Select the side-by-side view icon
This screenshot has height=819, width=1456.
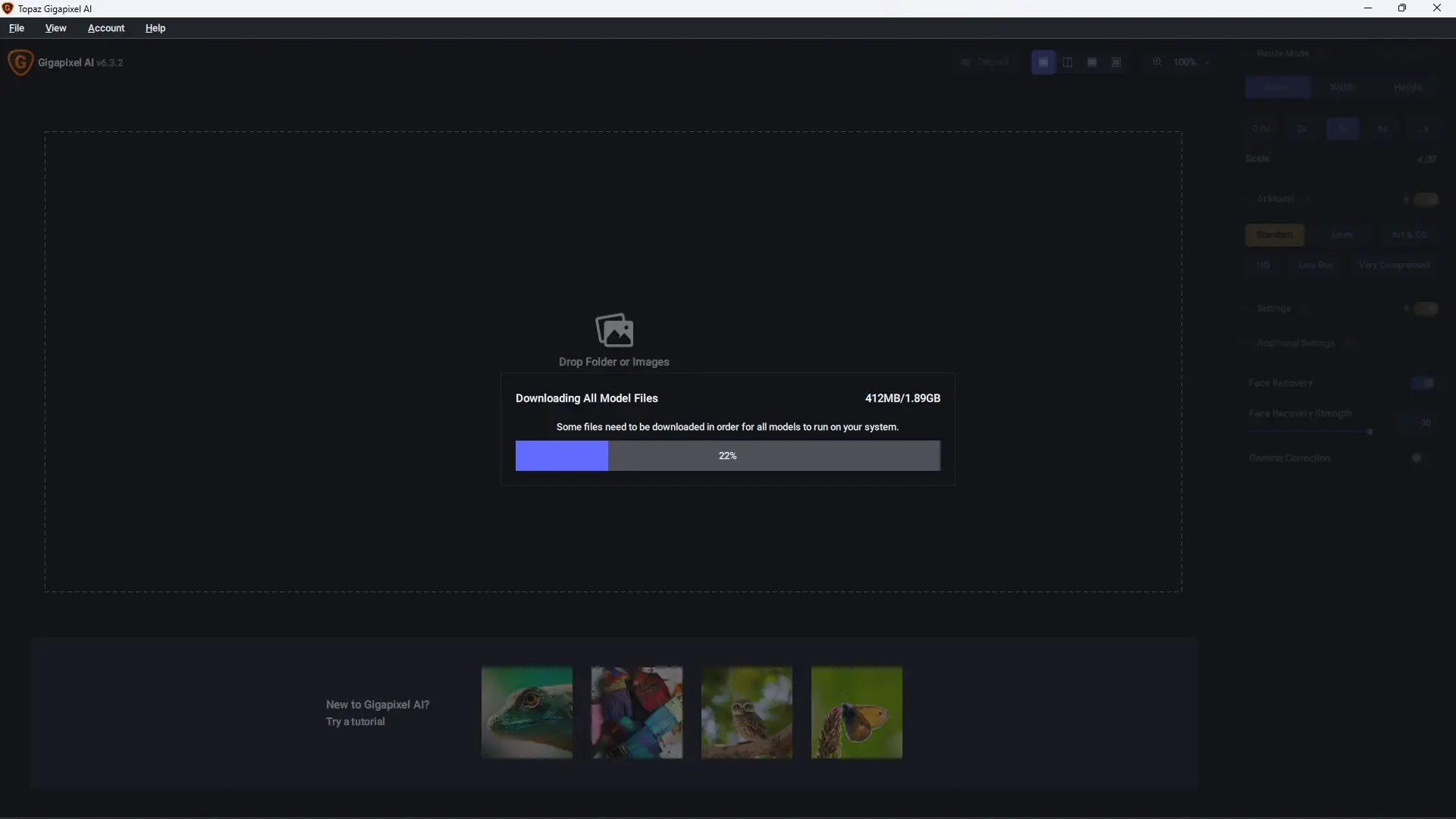click(1092, 62)
